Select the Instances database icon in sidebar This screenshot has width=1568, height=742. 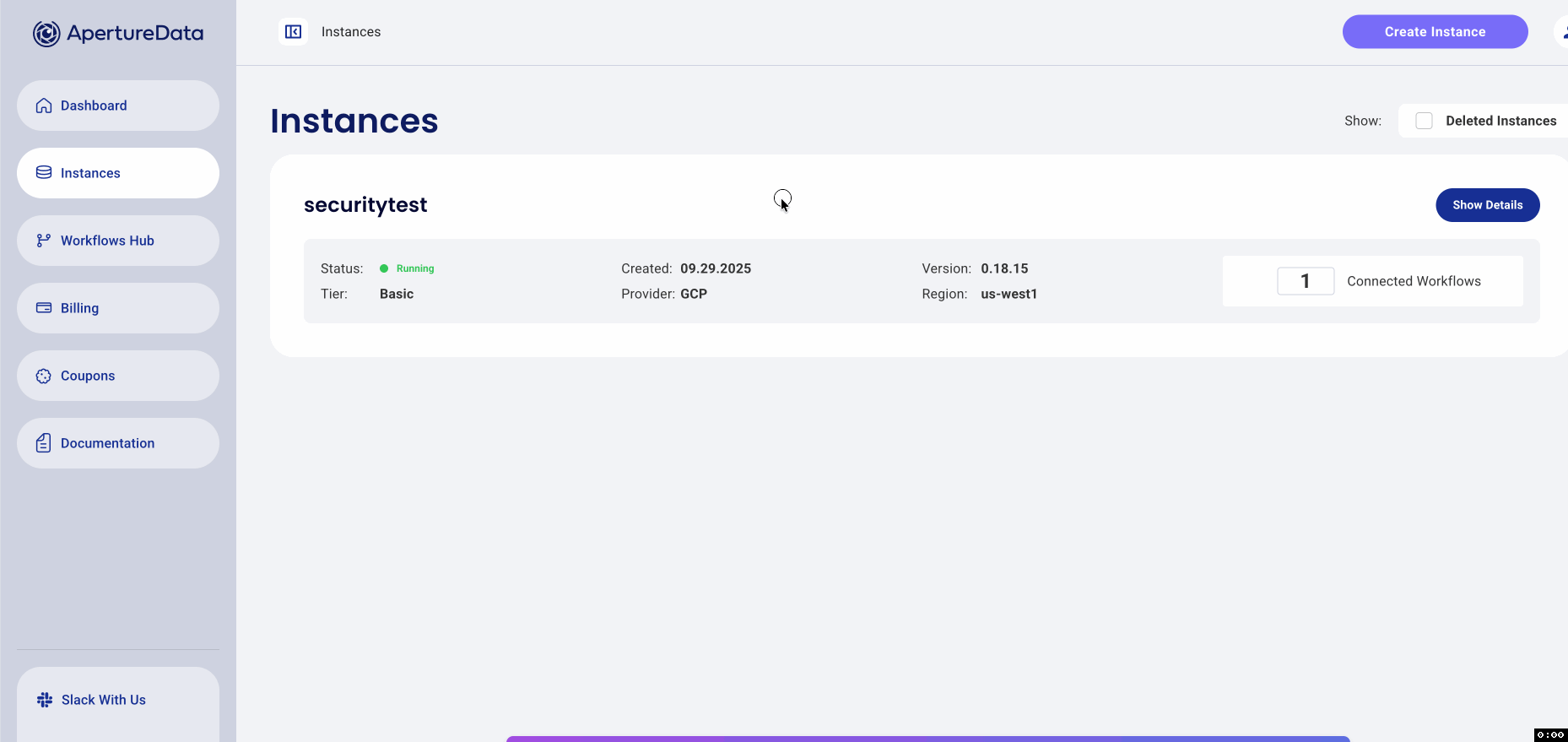coord(44,173)
